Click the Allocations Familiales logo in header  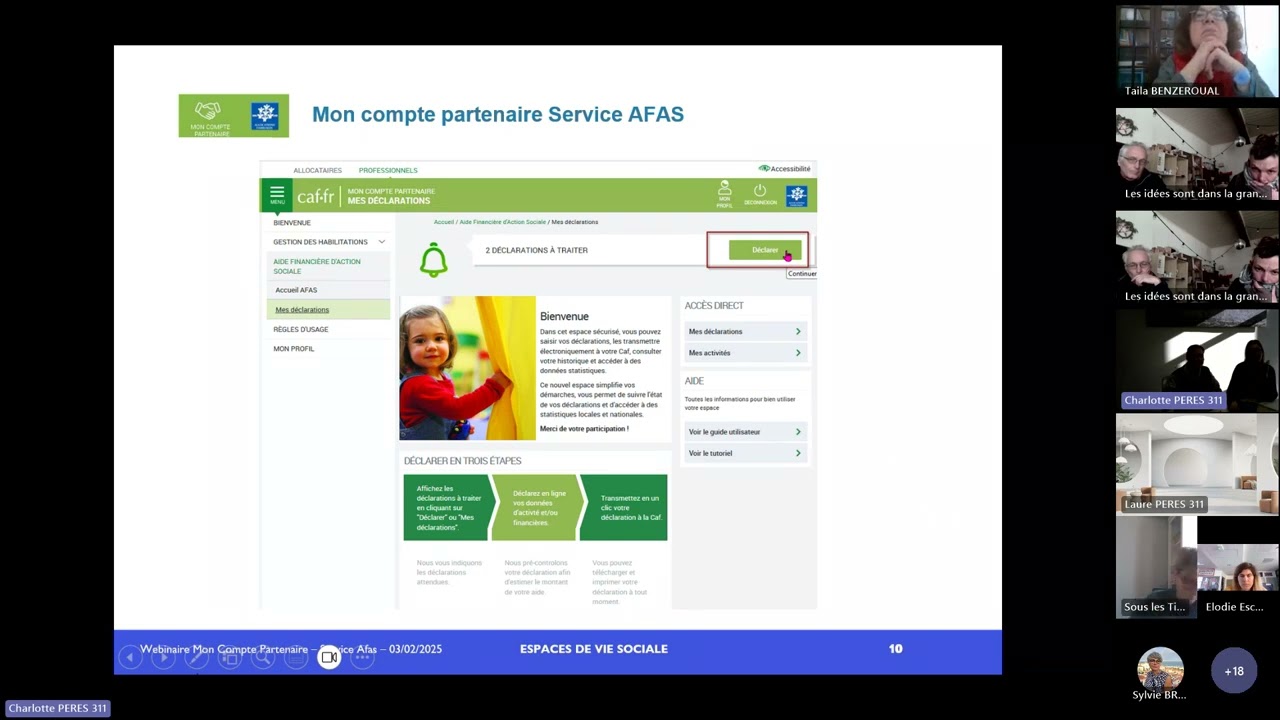[x=797, y=195]
